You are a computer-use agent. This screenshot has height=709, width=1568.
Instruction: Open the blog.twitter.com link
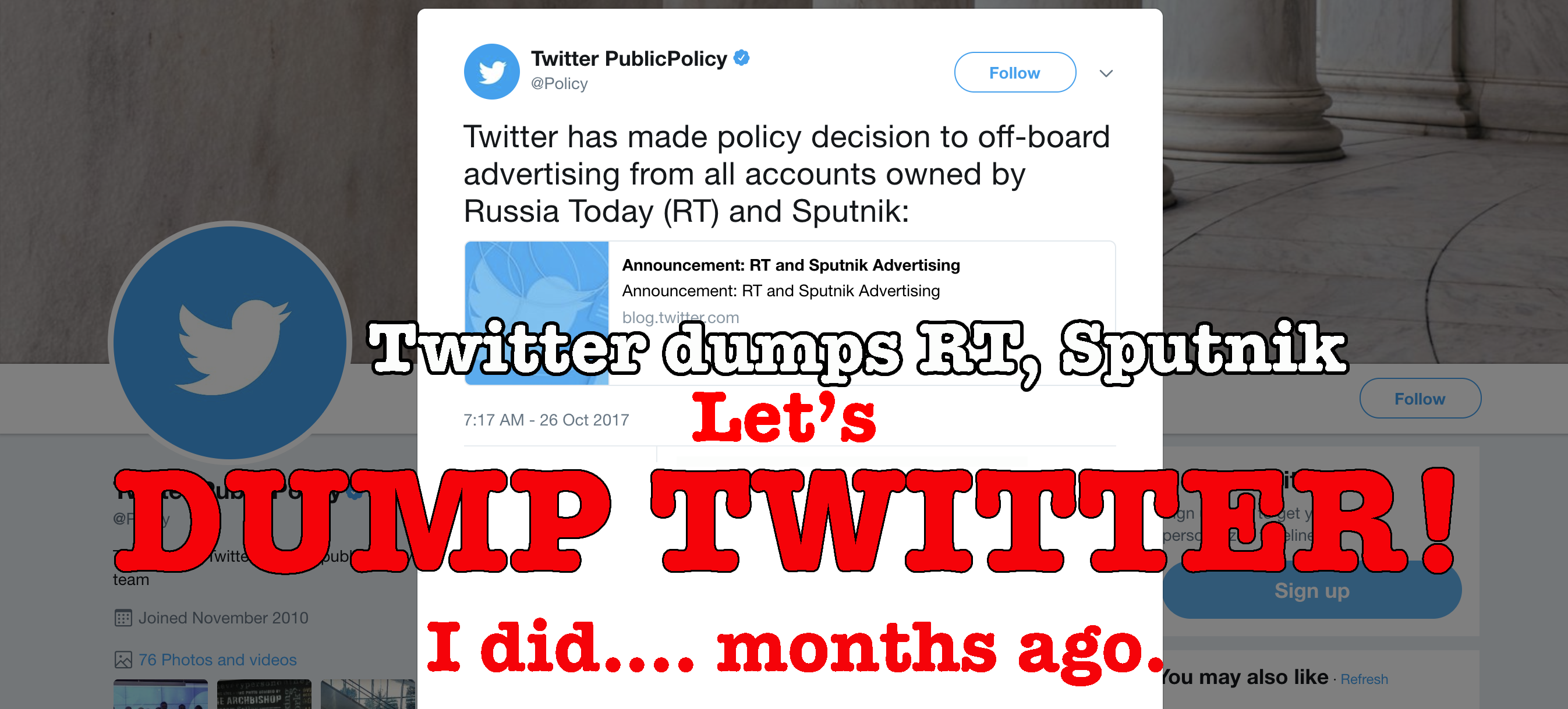680,317
